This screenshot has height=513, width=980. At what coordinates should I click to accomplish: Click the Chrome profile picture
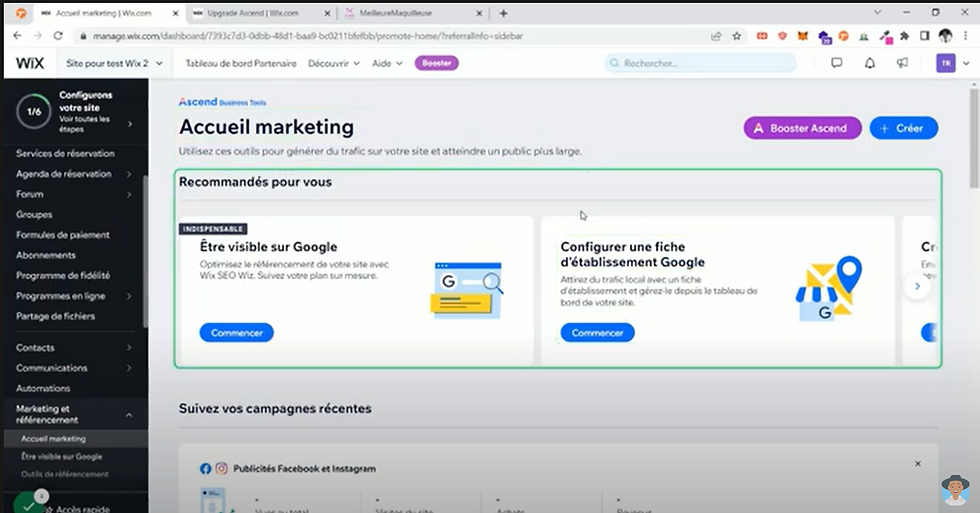945,36
